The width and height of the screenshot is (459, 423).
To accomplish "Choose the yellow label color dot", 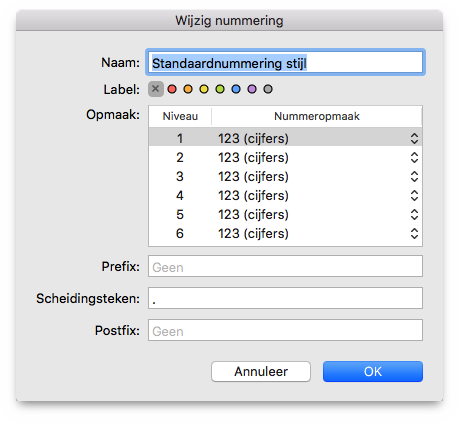I will [x=204, y=89].
